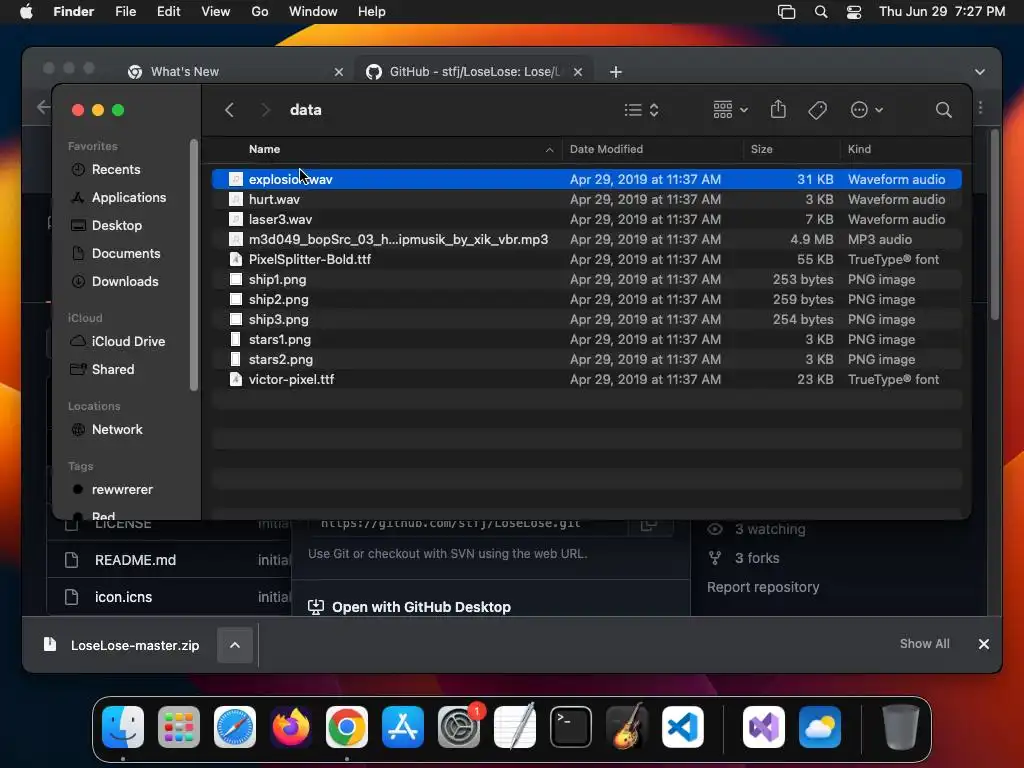Click 3 watching link on GitHub
Screen dimensions: 1024x768
(770, 530)
